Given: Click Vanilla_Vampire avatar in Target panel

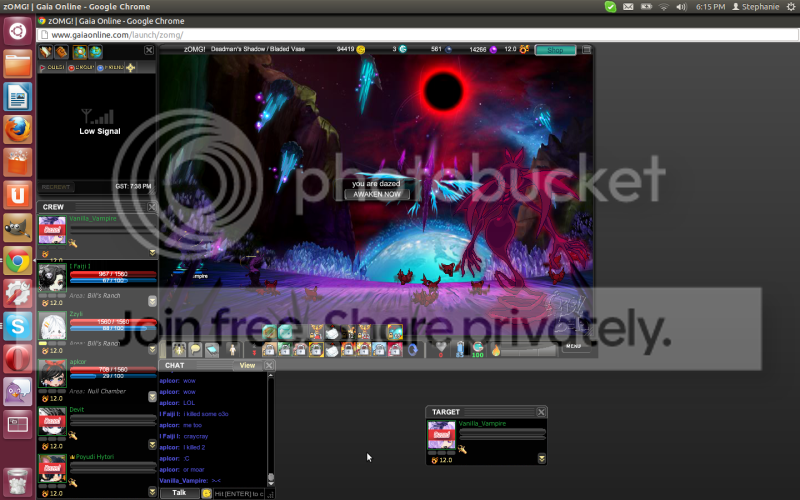Looking at the screenshot, I should tap(441, 435).
